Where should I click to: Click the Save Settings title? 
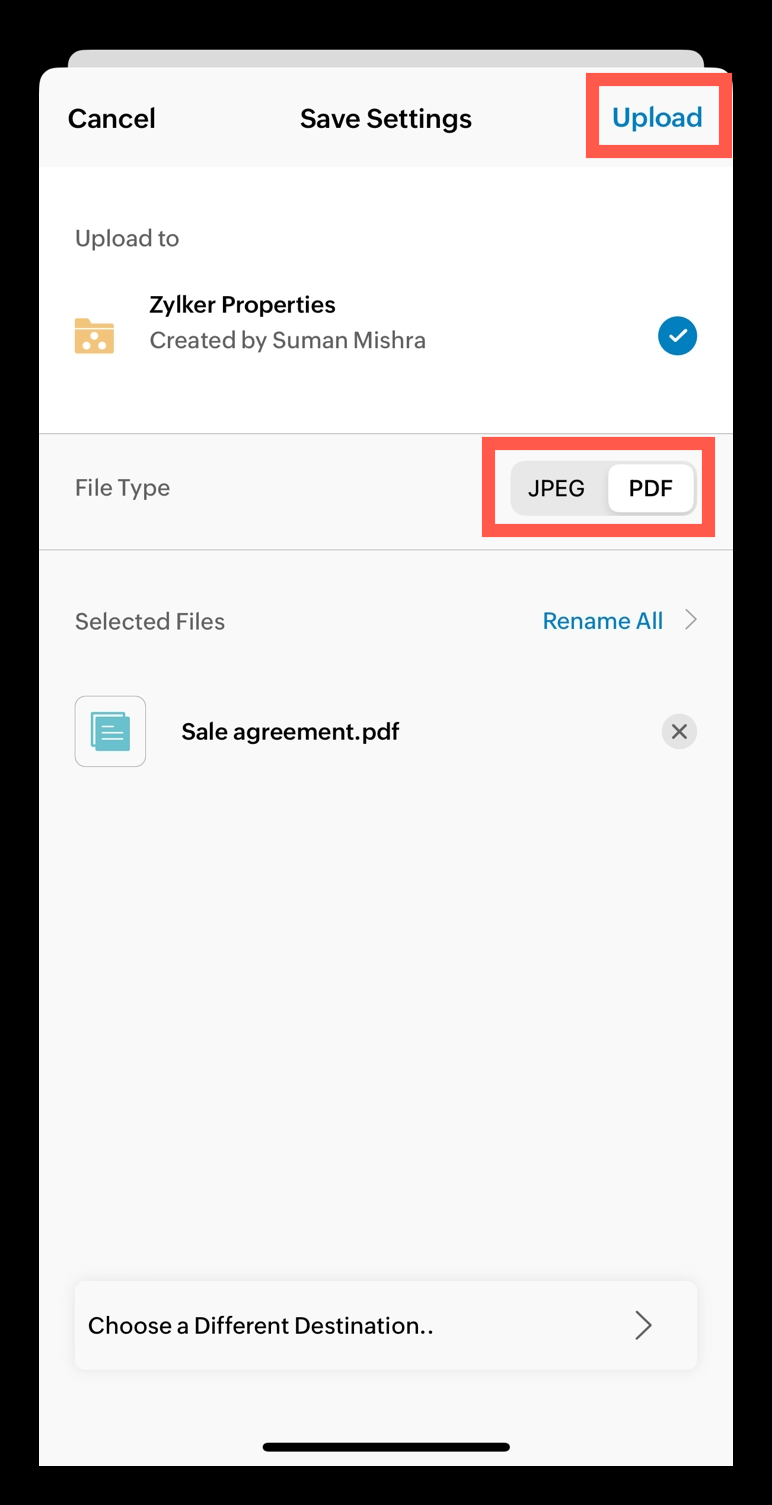385,118
